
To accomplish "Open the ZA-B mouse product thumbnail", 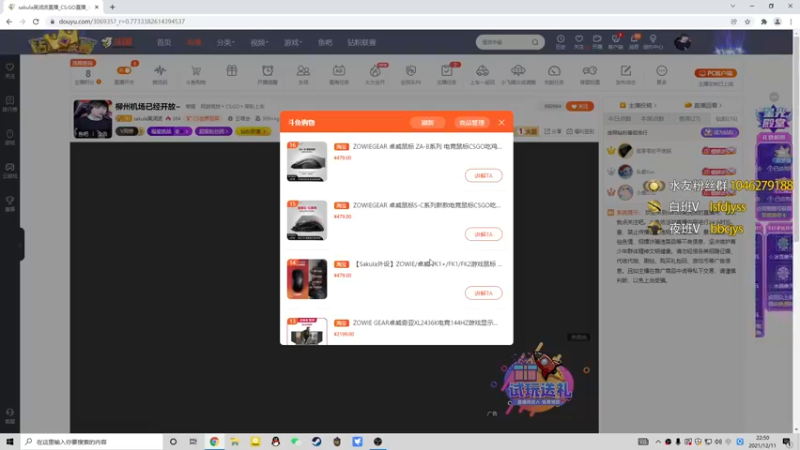I will (x=307, y=162).
